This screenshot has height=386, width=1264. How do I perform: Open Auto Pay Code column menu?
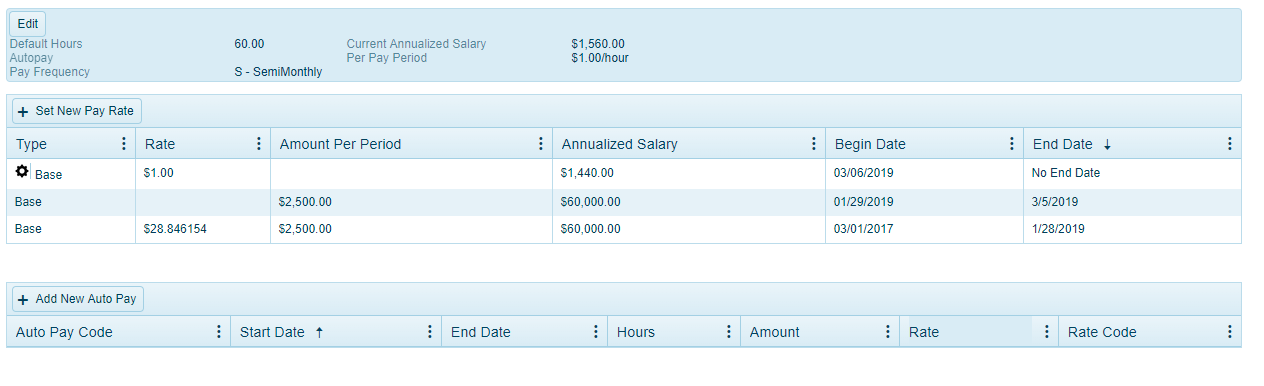(x=219, y=332)
